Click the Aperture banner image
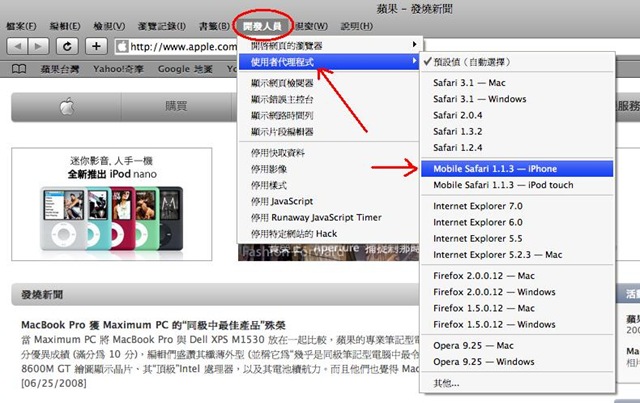Viewport: 640px width, 403px height. click(329, 252)
